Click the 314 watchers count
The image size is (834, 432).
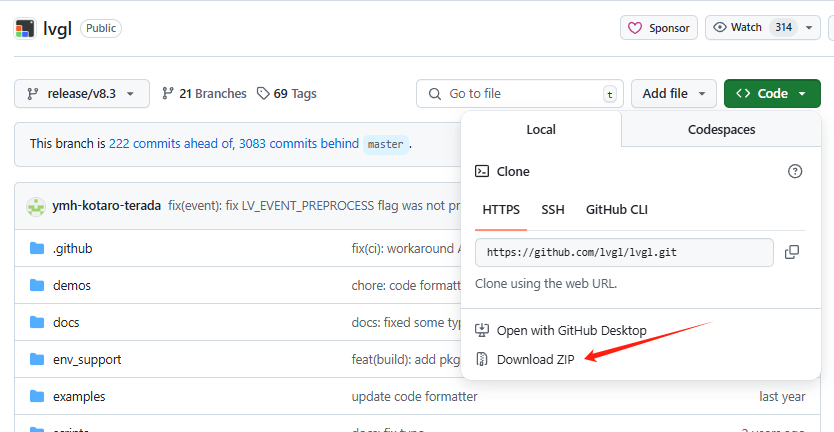(783, 28)
